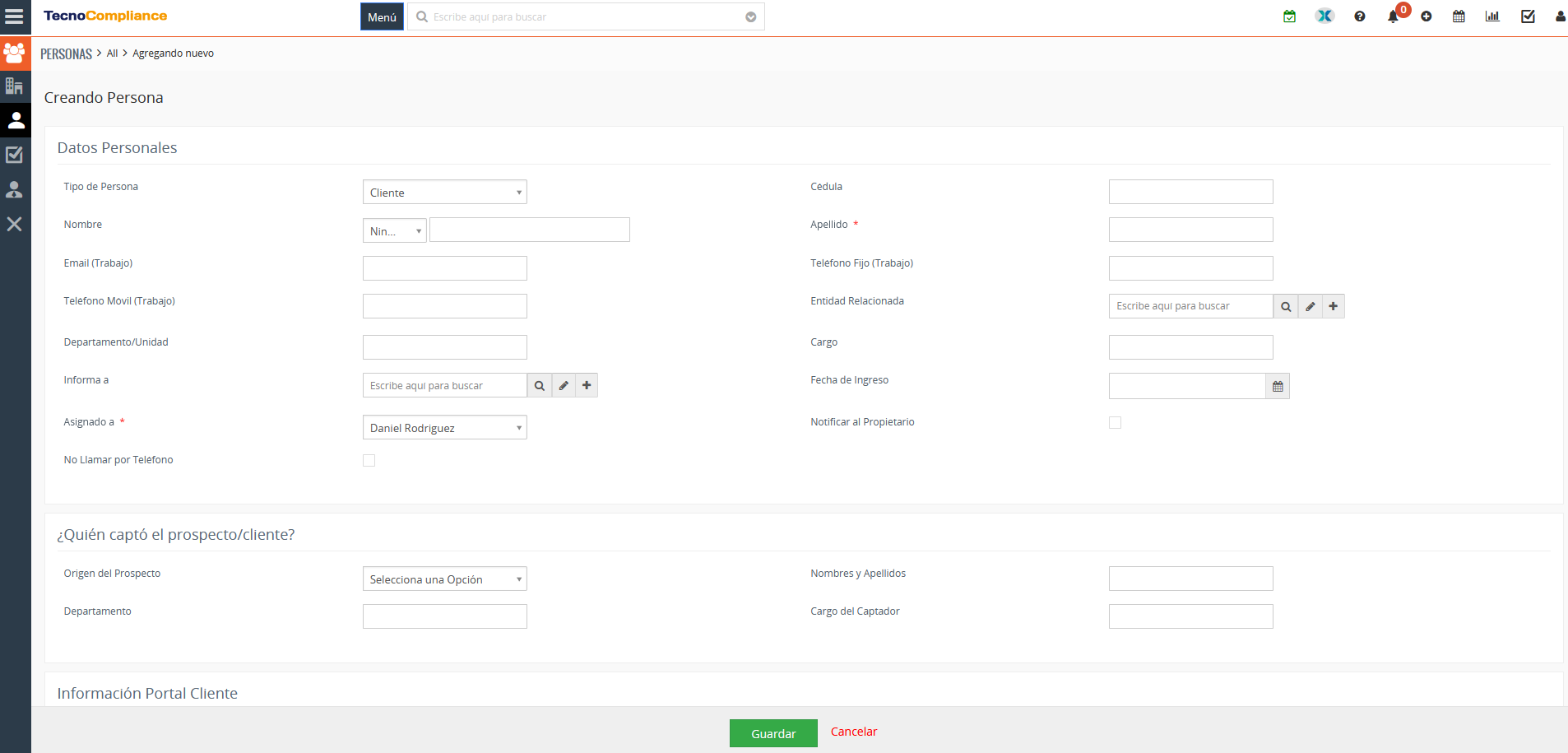Open the Nombre title prefix dropdown
Image resolution: width=1568 pixels, height=753 pixels.
click(395, 230)
